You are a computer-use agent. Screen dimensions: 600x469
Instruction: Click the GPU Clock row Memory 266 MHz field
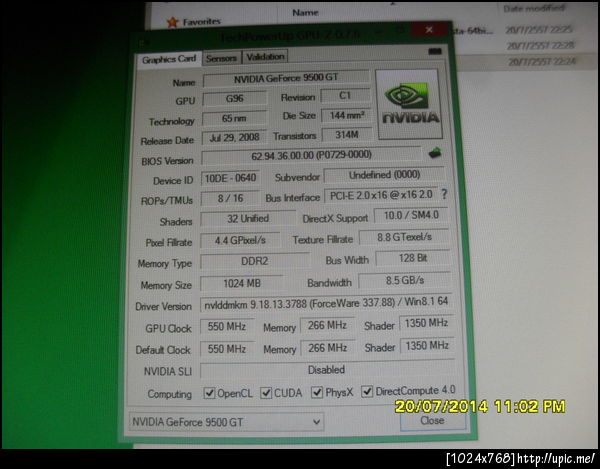tap(327, 325)
